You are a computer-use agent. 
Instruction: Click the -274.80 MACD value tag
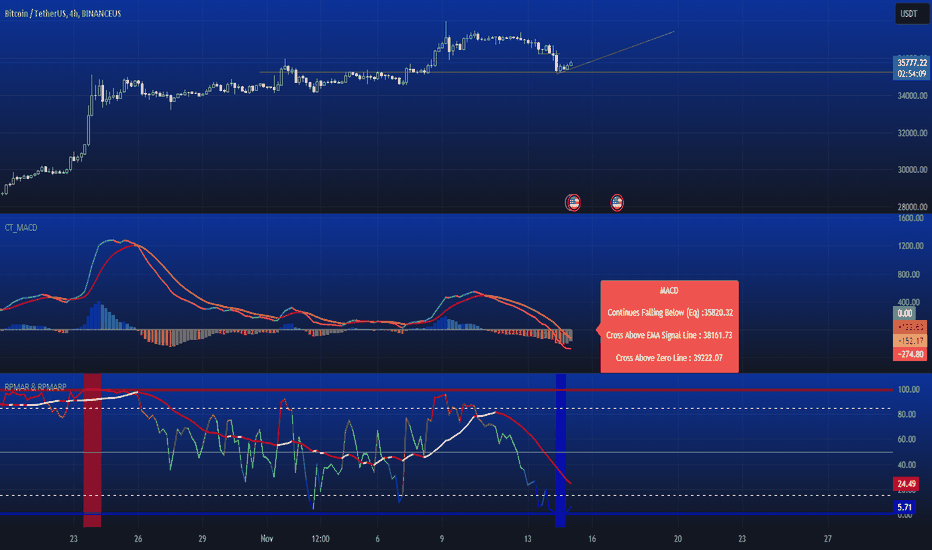coord(909,354)
